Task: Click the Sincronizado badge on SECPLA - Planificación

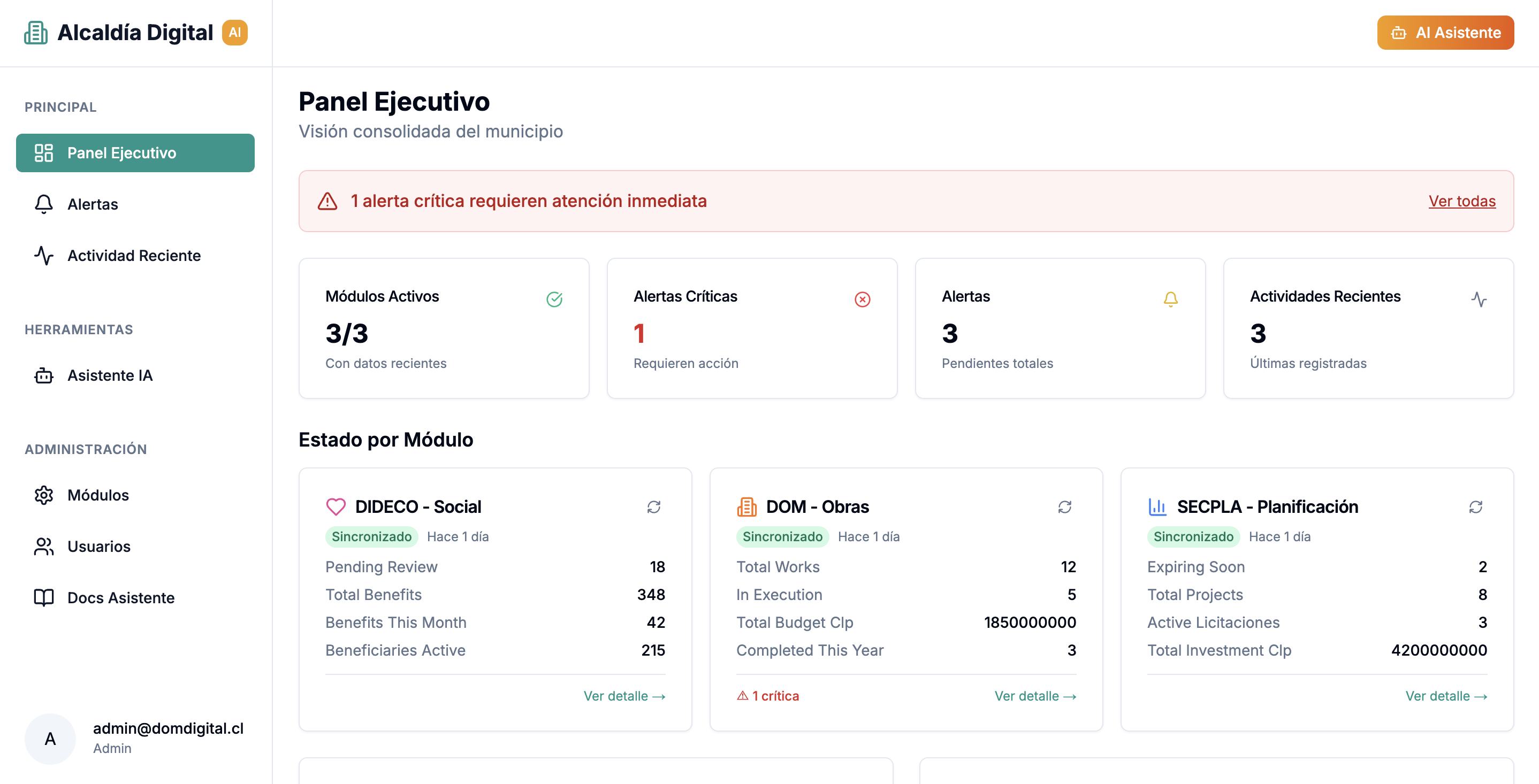Action: point(1194,537)
